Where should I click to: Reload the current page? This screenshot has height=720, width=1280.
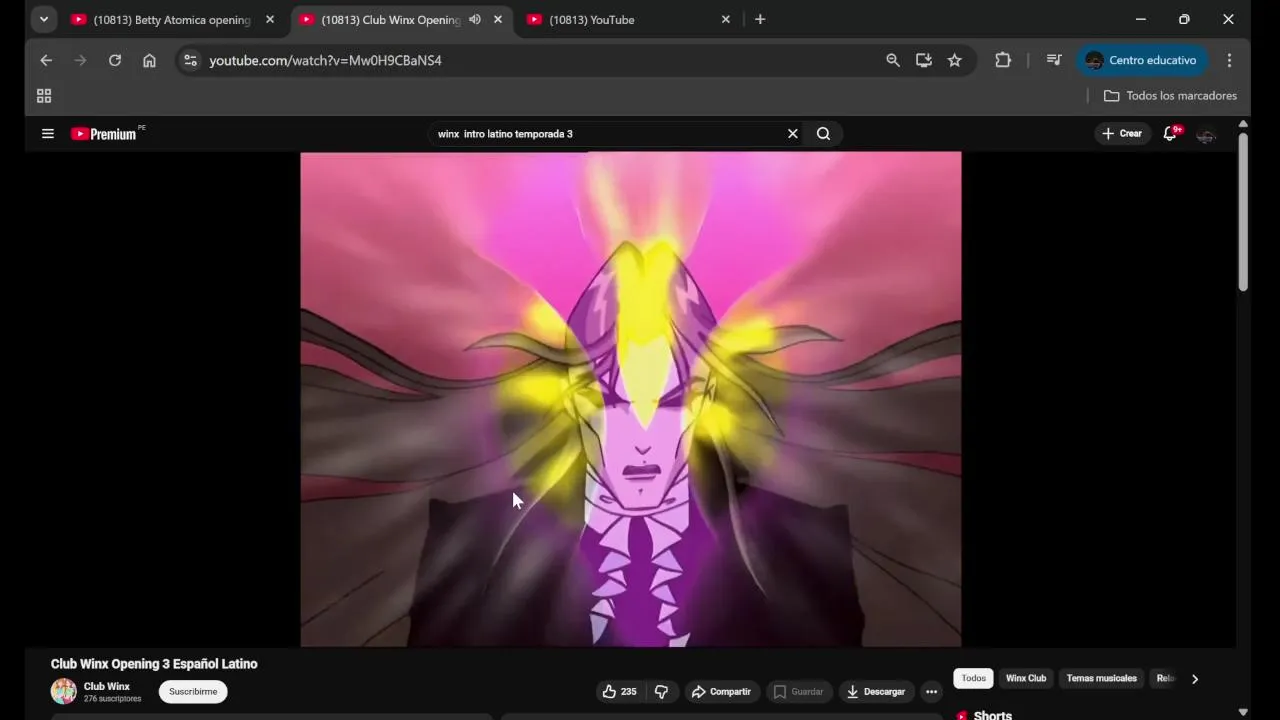tap(115, 60)
